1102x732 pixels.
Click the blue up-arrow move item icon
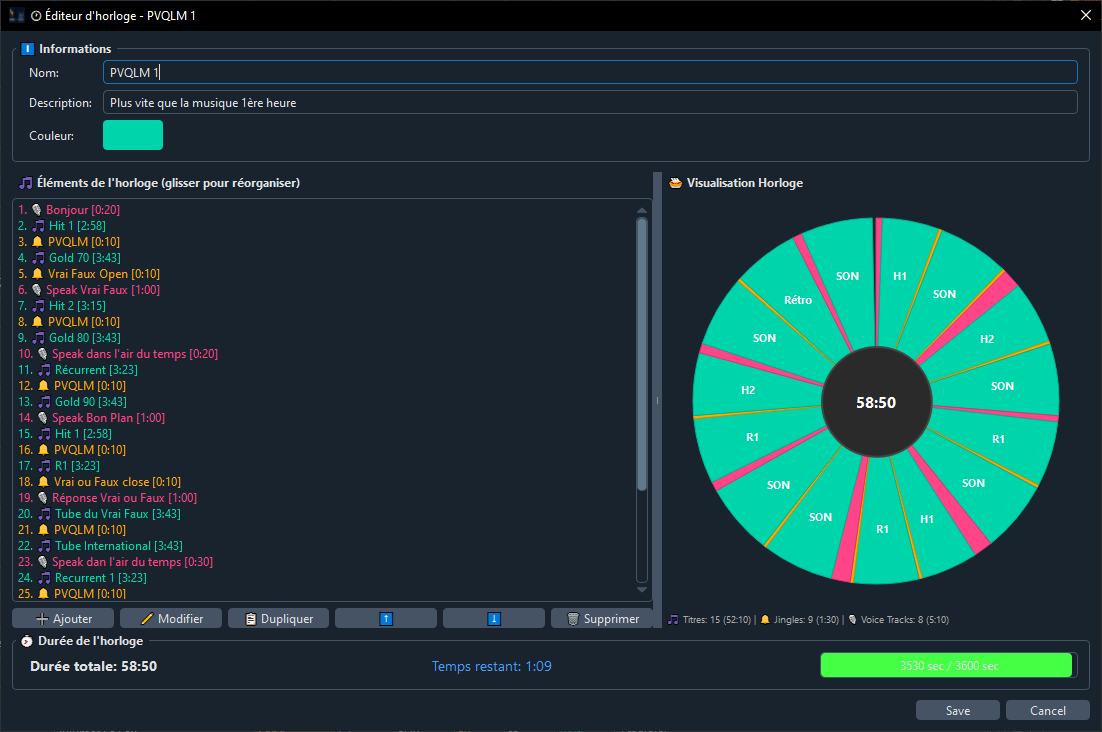click(386, 617)
